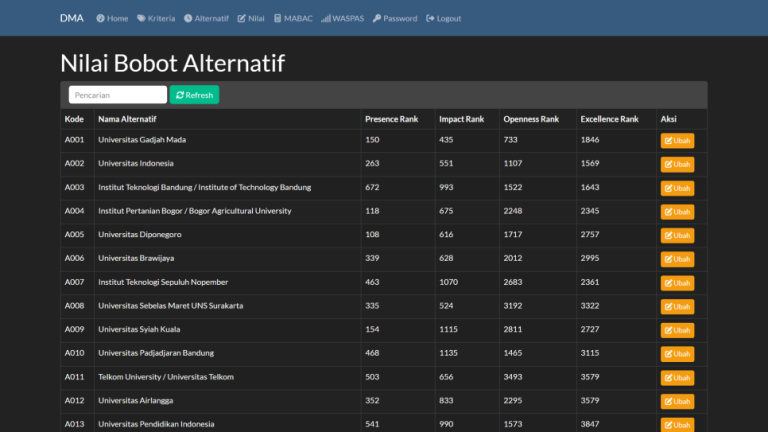Viewport: 768px width, 432px height.
Task: Open the Password settings link
Action: [395, 18]
